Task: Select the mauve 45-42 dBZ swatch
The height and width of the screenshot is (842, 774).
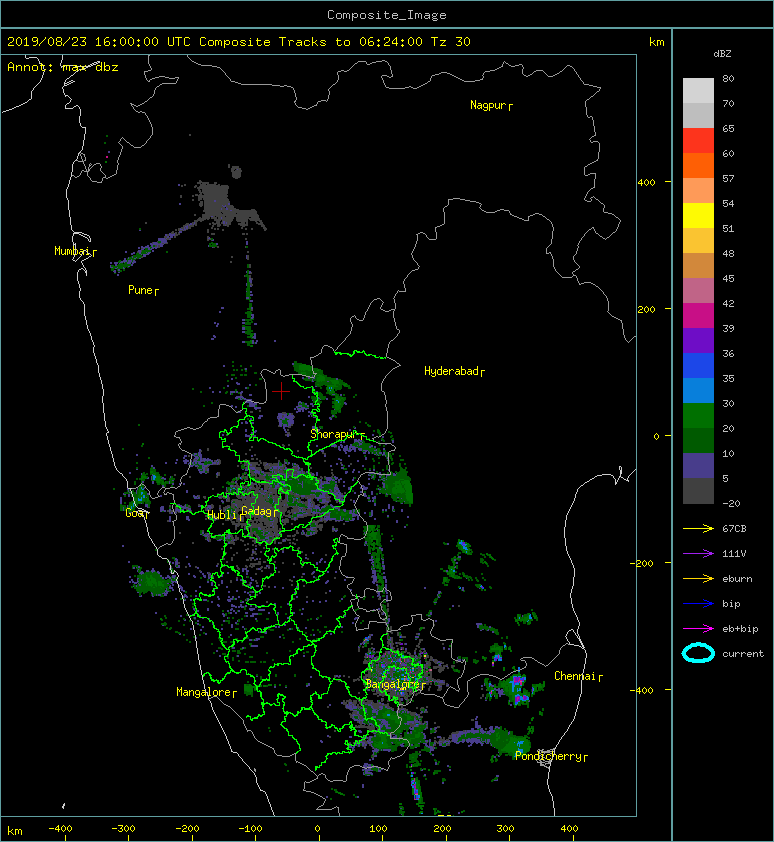Action: (698, 291)
